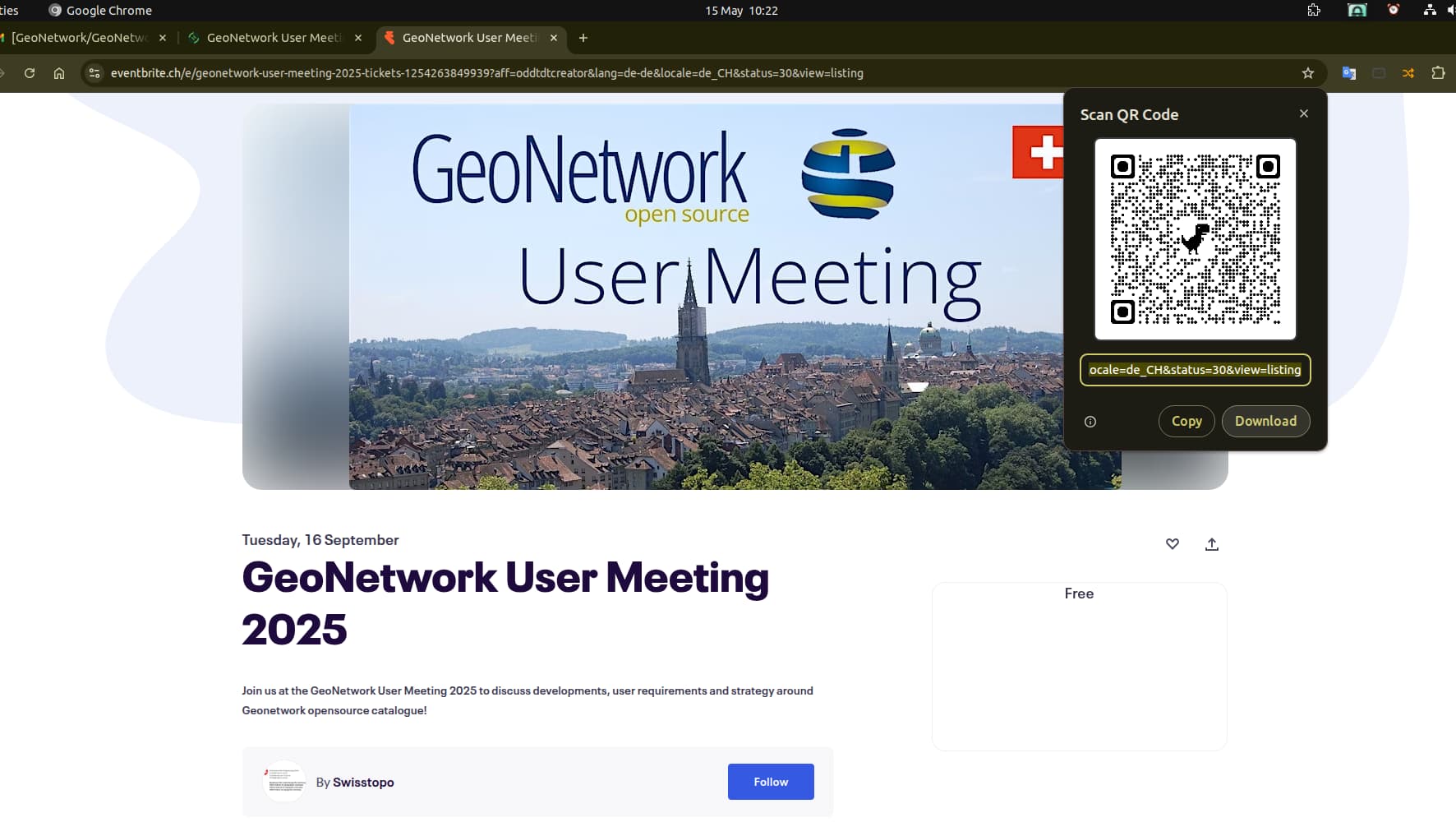Click the alarm clock tray icon
Image resolution: width=1456 pixels, height=836 pixels.
[1393, 10]
